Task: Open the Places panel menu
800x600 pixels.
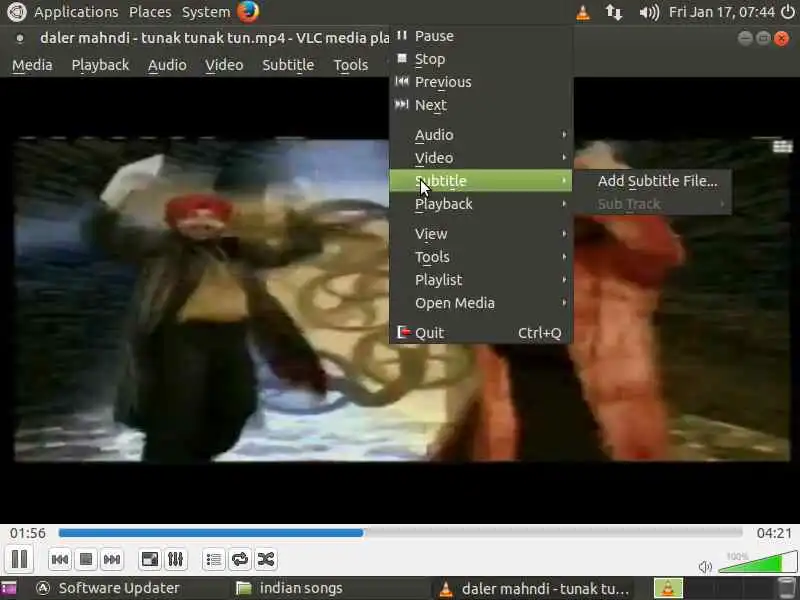Action: 150,12
